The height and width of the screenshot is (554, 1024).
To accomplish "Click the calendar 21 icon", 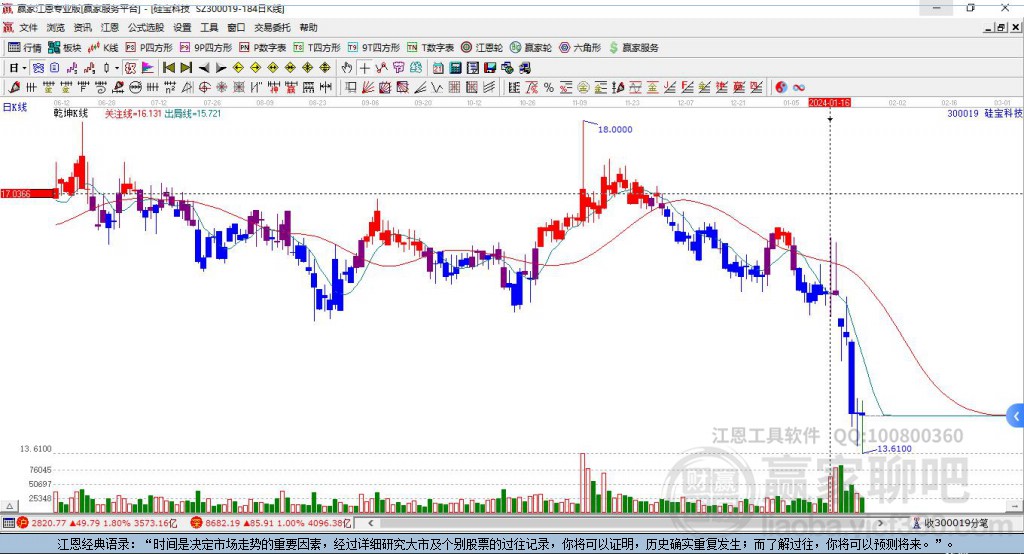I will point(438,68).
